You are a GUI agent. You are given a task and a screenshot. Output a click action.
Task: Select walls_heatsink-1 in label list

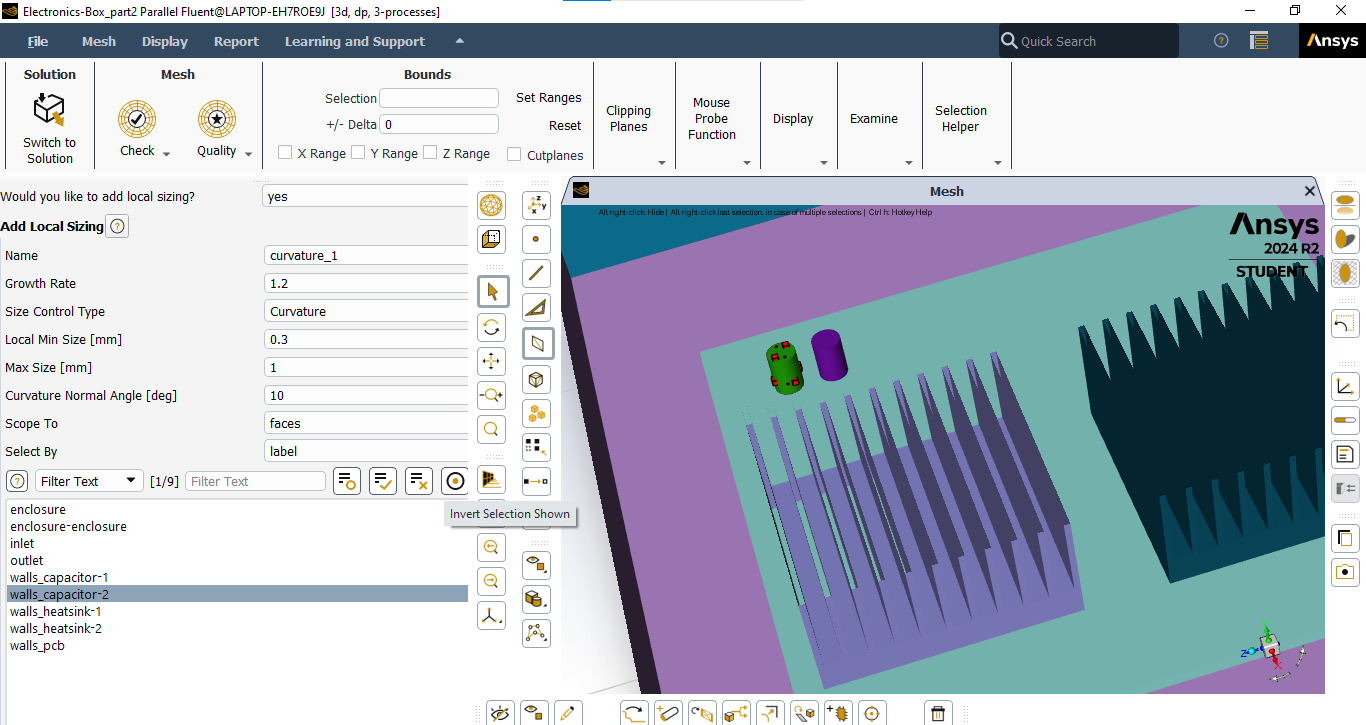237,611
